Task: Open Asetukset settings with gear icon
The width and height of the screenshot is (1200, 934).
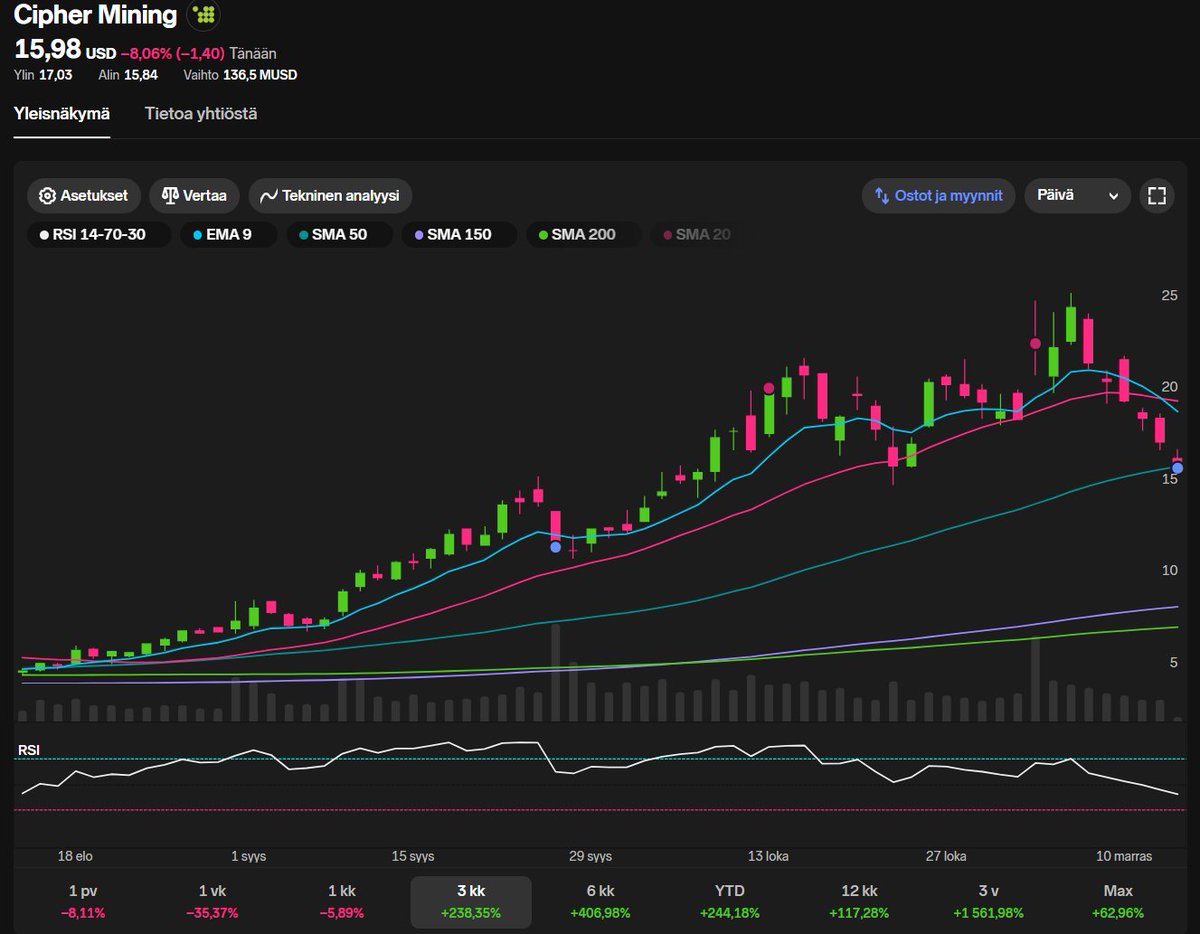Action: point(84,196)
